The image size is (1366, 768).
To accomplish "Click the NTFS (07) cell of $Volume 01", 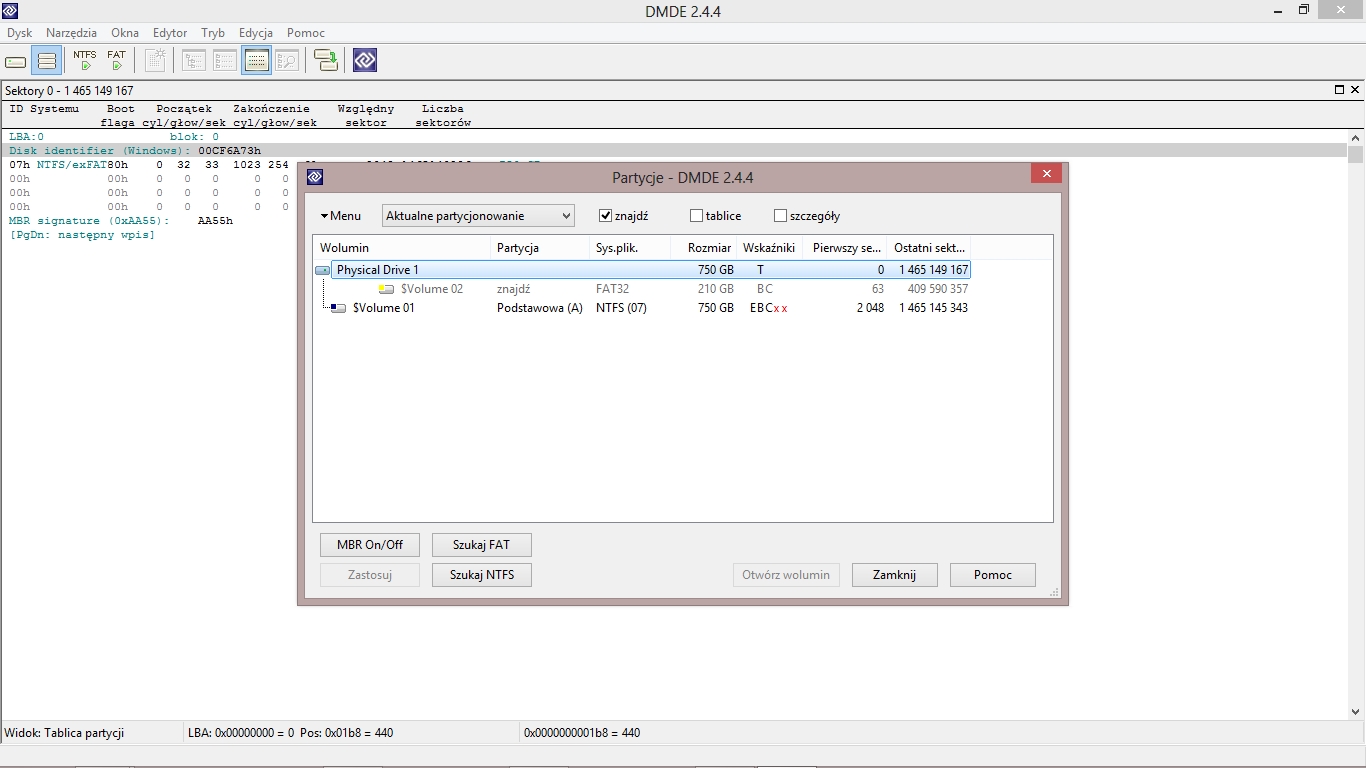I will tap(621, 308).
